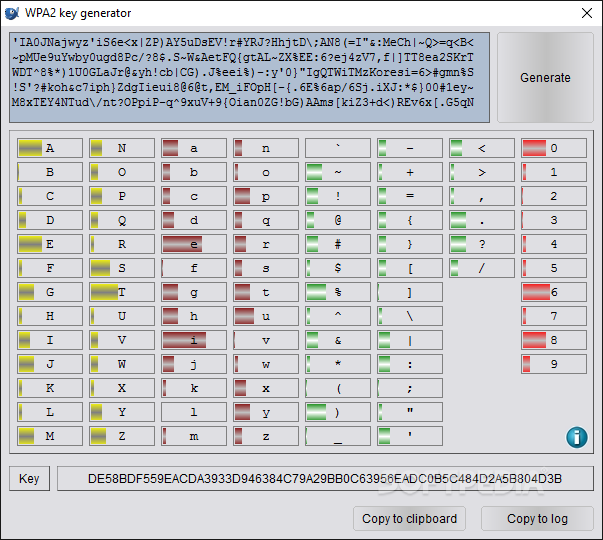
Task: Click the lowercase p frequency bar
Action: (266, 196)
